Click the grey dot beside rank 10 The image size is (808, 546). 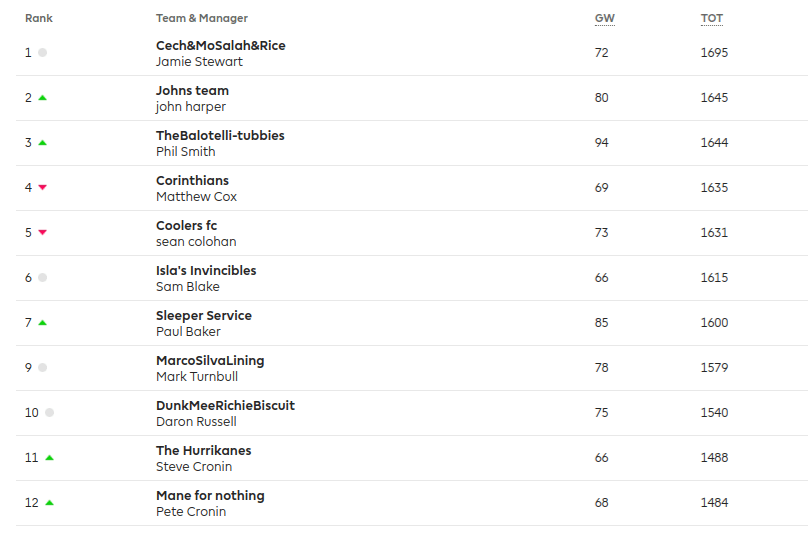click(x=49, y=413)
